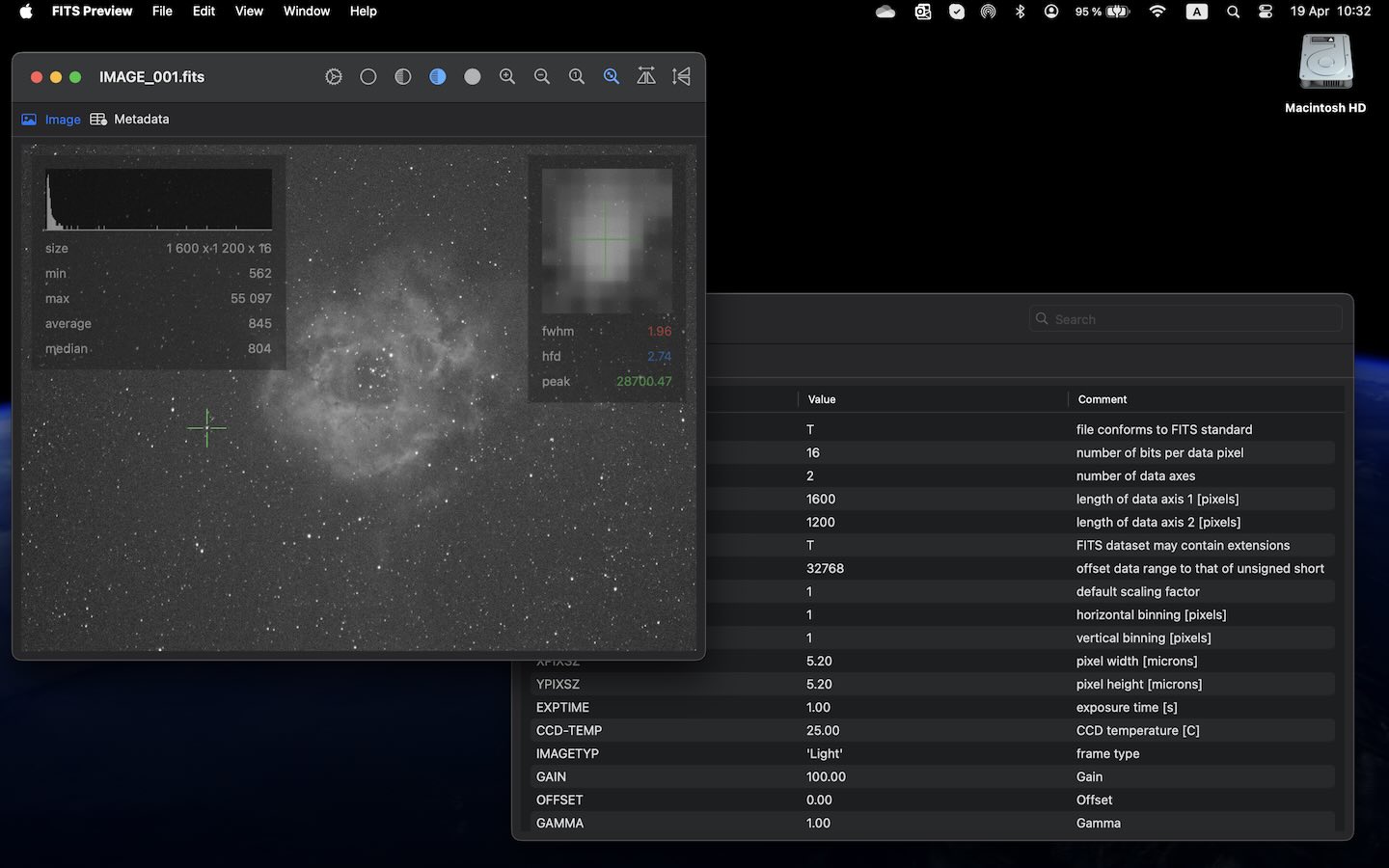Select the light half-shaded stretch option
This screenshot has width=1389, height=868.
(403, 76)
